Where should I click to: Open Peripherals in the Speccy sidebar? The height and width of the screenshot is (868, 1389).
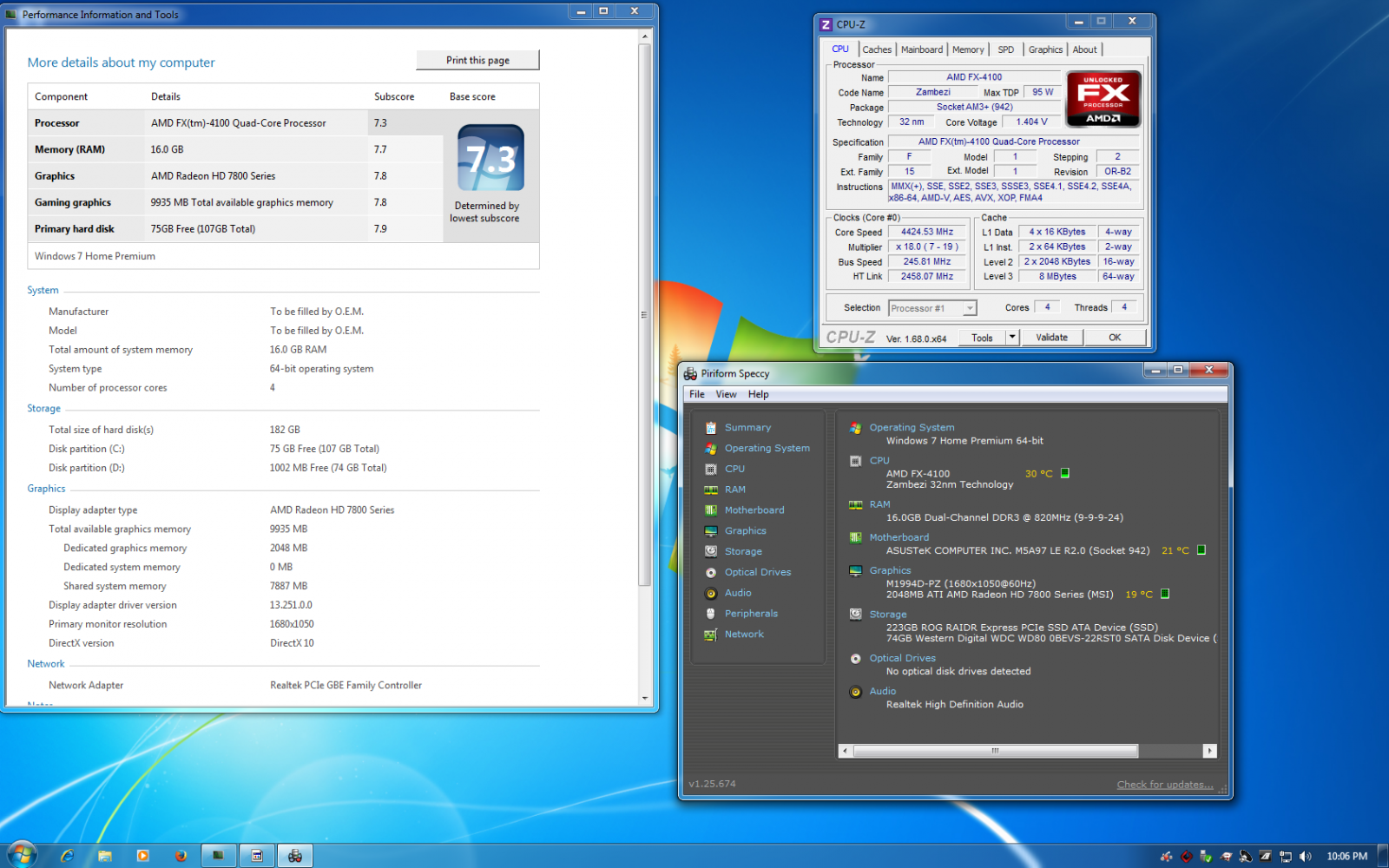751,614
